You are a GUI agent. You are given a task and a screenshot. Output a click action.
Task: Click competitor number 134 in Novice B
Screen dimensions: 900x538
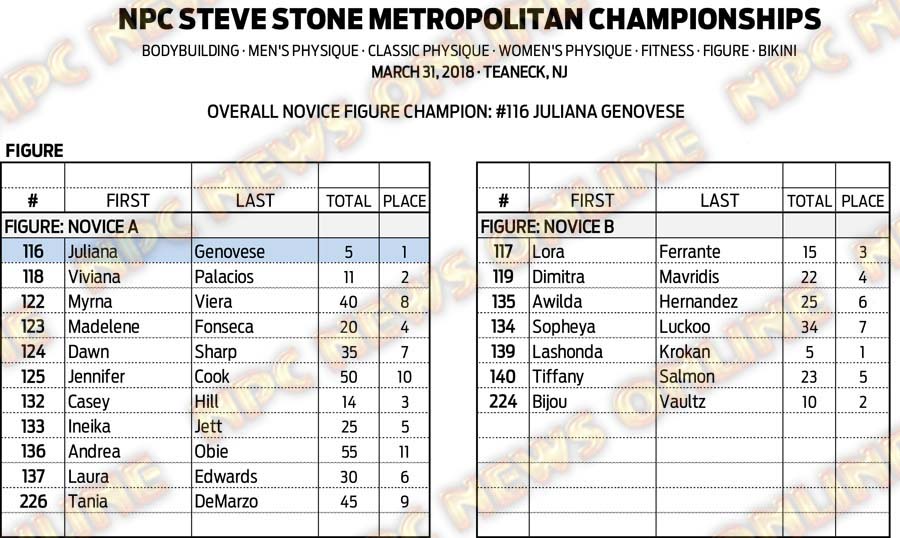tap(503, 327)
